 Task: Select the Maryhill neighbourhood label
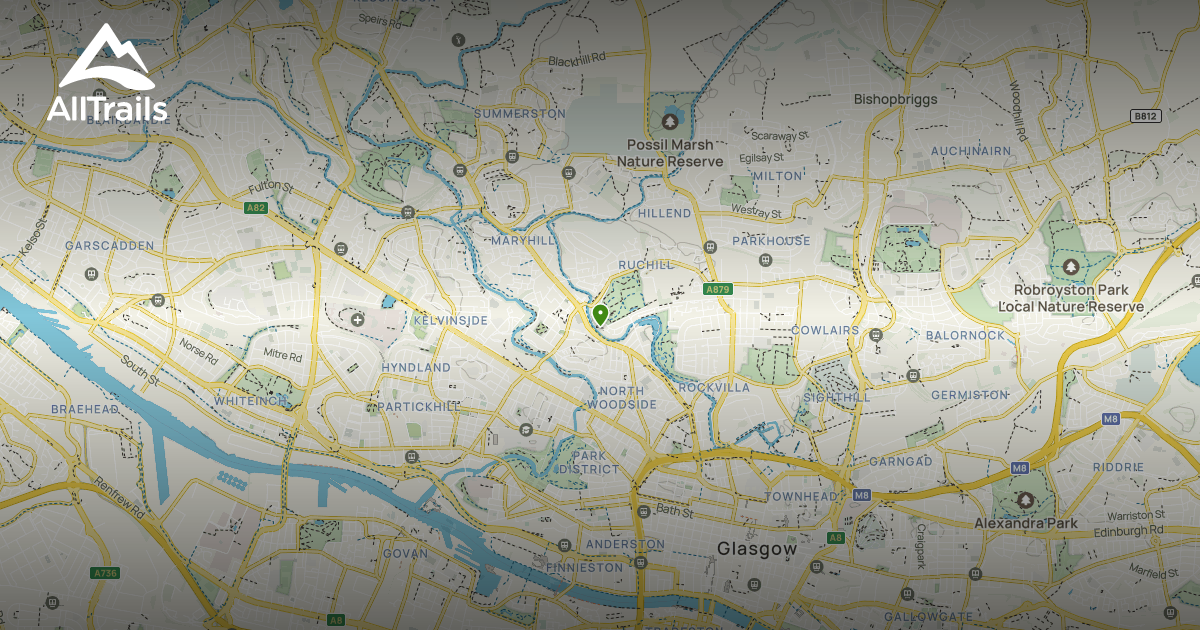[x=523, y=241]
